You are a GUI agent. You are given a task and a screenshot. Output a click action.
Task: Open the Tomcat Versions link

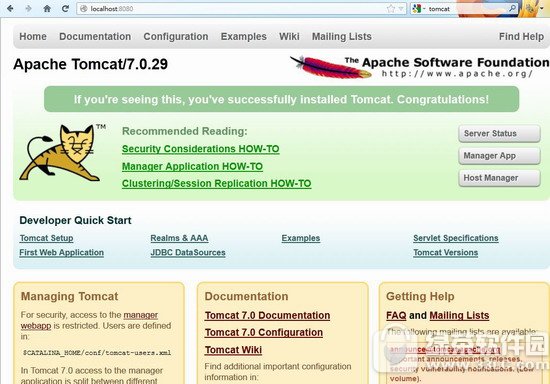coord(445,252)
